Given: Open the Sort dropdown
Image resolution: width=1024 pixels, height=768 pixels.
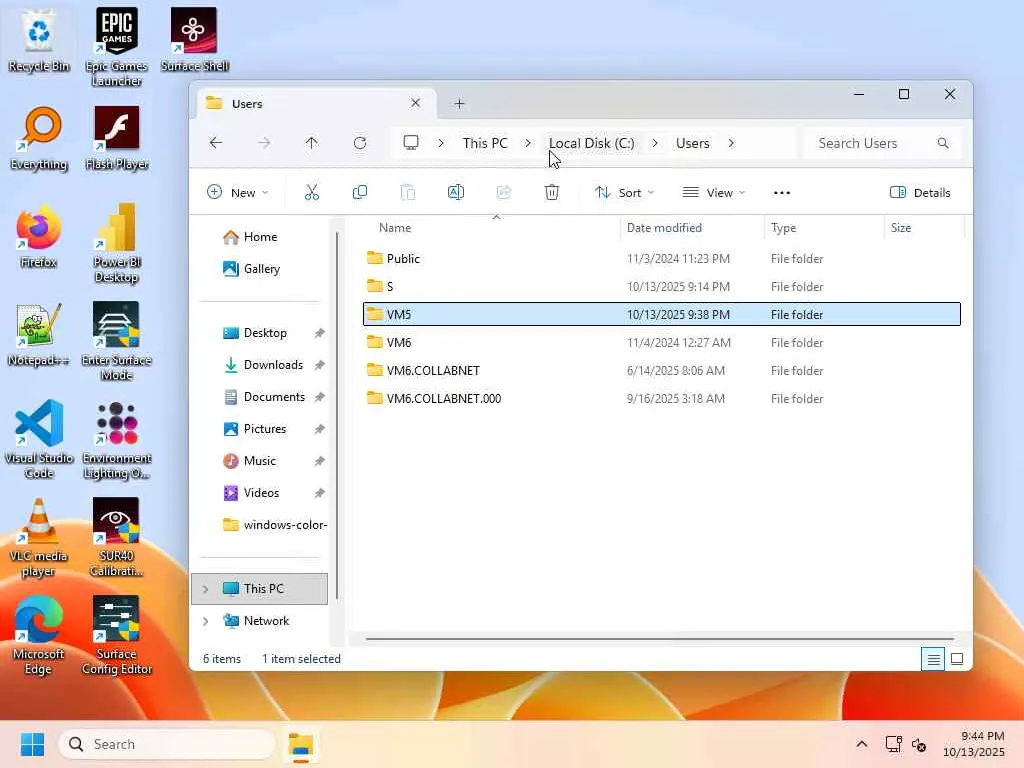Looking at the screenshot, I should [x=624, y=193].
